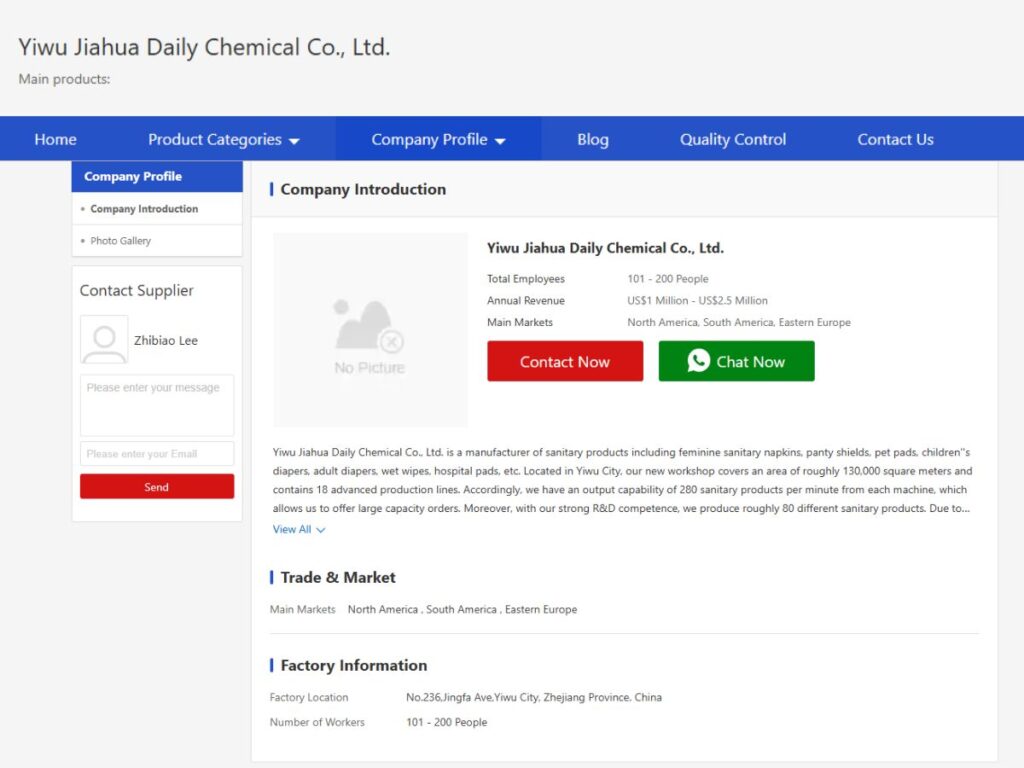This screenshot has width=1024, height=768.
Task: Expand the Company Profile dropdown arrow
Action: tap(500, 141)
